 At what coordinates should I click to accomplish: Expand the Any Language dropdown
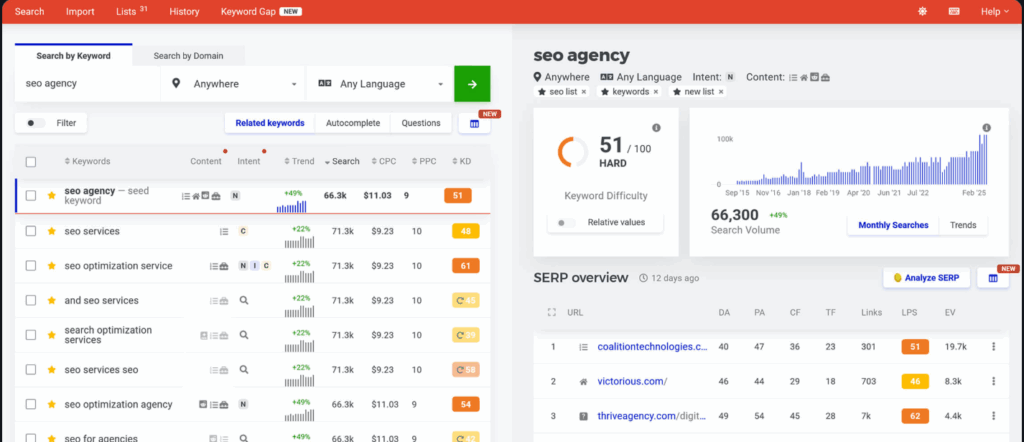(x=380, y=84)
